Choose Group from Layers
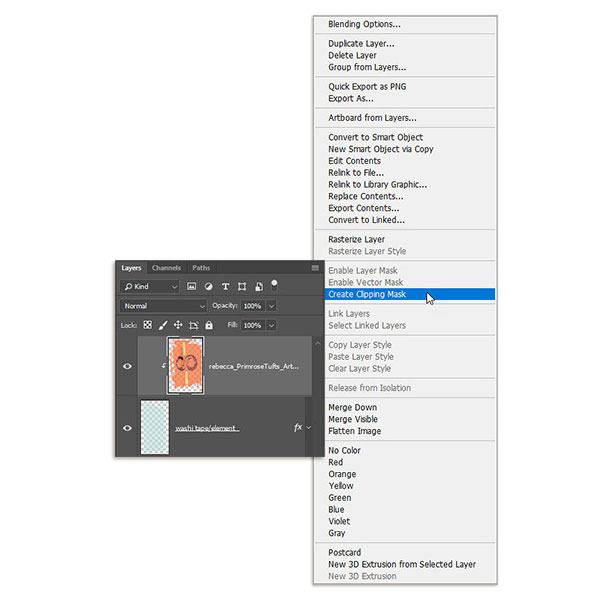The width and height of the screenshot is (600, 600). pyautogui.click(x=405, y=67)
